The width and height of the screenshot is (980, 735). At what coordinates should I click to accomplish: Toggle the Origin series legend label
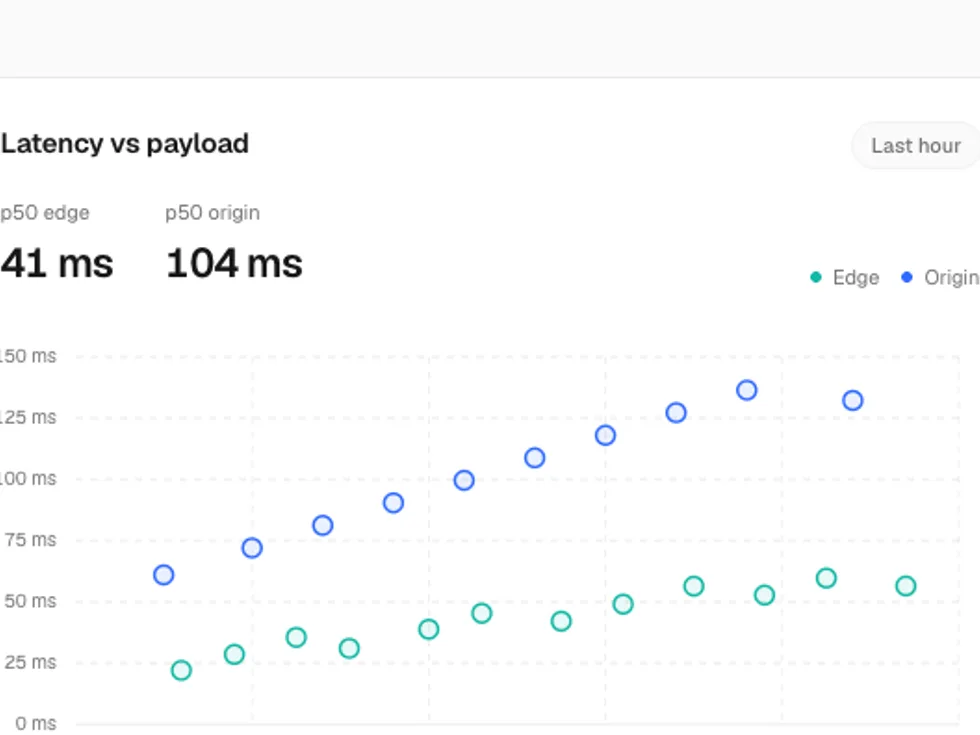952,278
